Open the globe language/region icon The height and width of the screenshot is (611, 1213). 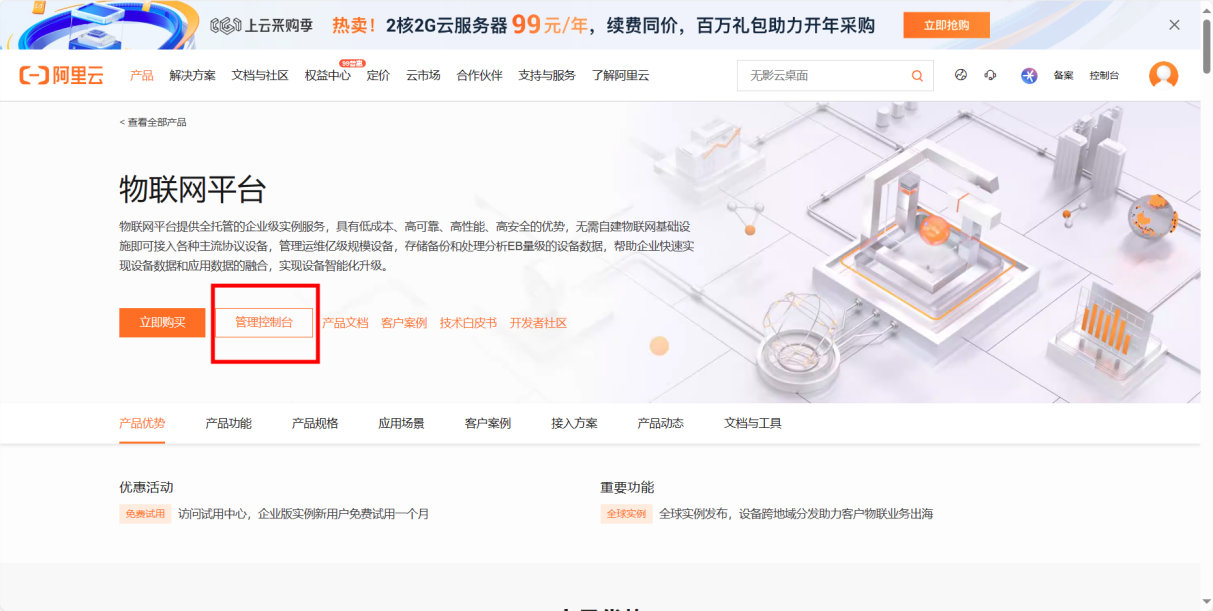point(961,75)
